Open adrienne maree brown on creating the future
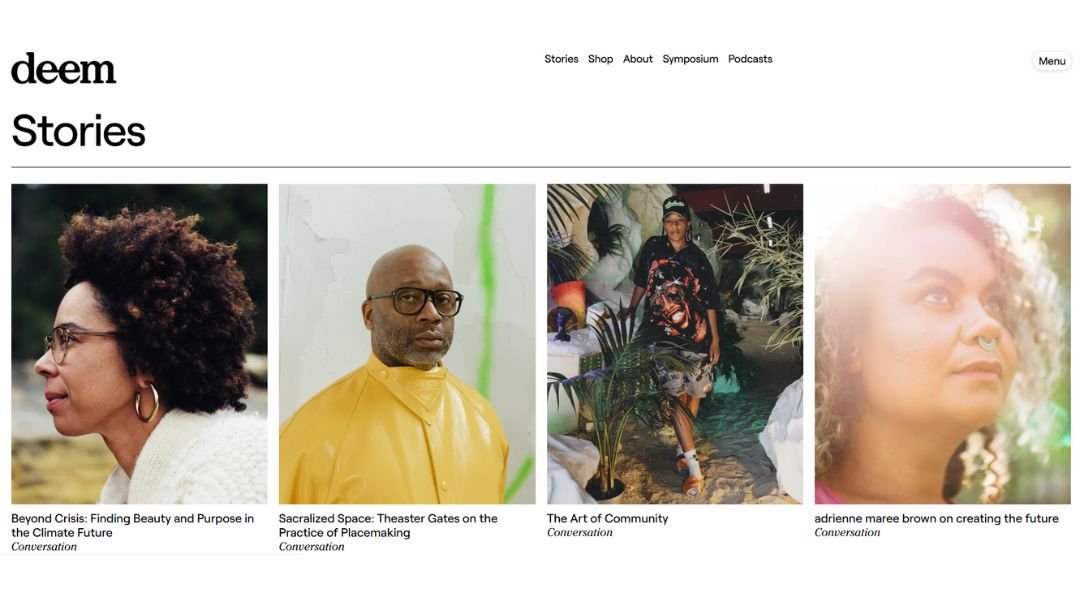The image size is (1080, 600). pos(936,518)
